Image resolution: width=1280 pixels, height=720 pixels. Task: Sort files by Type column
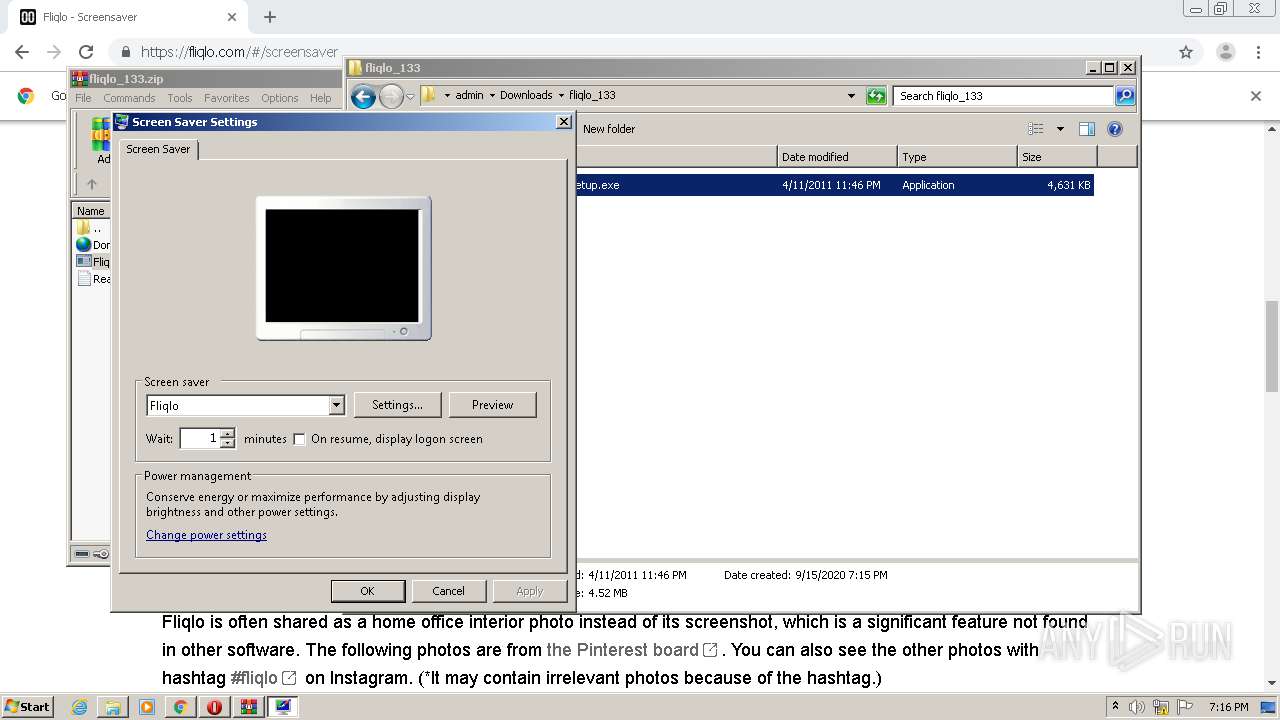pyautogui.click(x=957, y=157)
